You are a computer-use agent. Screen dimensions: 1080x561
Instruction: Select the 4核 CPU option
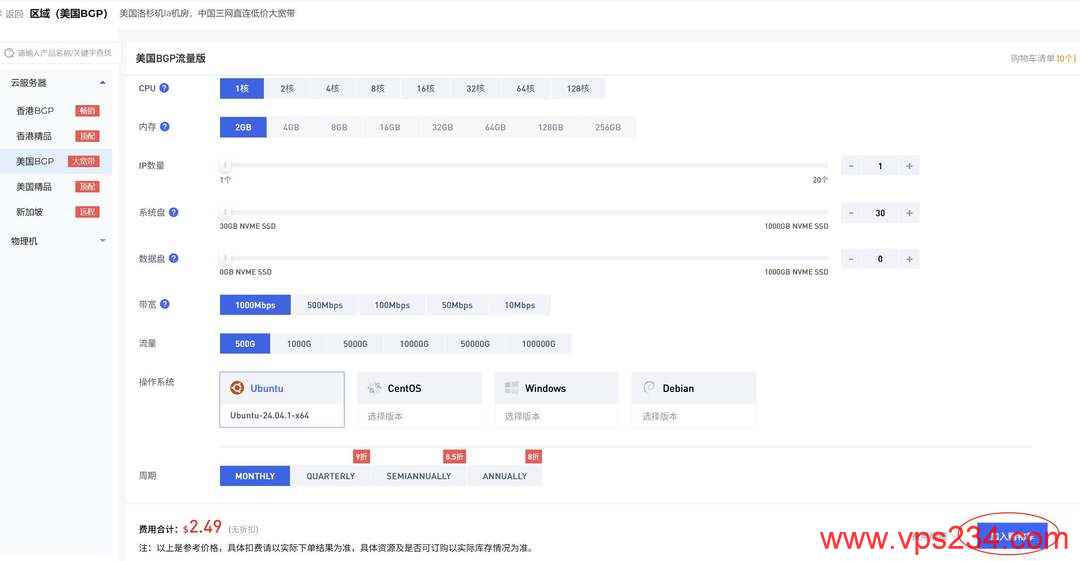(x=332, y=89)
